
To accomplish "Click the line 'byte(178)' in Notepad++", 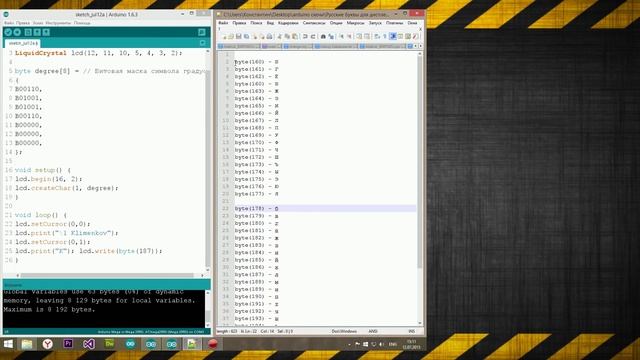I will click(x=325, y=209).
